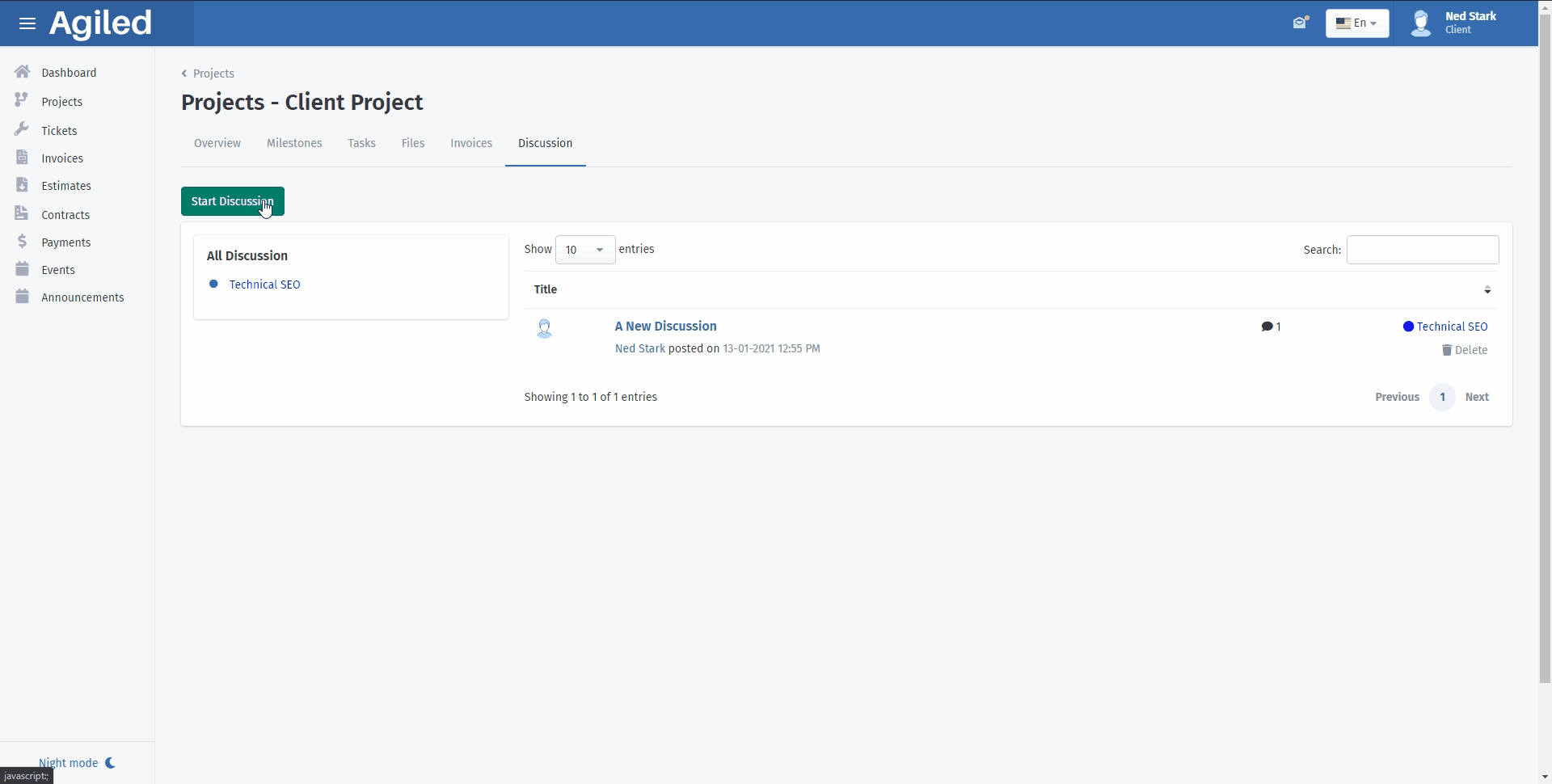Switch to the Milestones tab
1552x784 pixels.
[294, 143]
